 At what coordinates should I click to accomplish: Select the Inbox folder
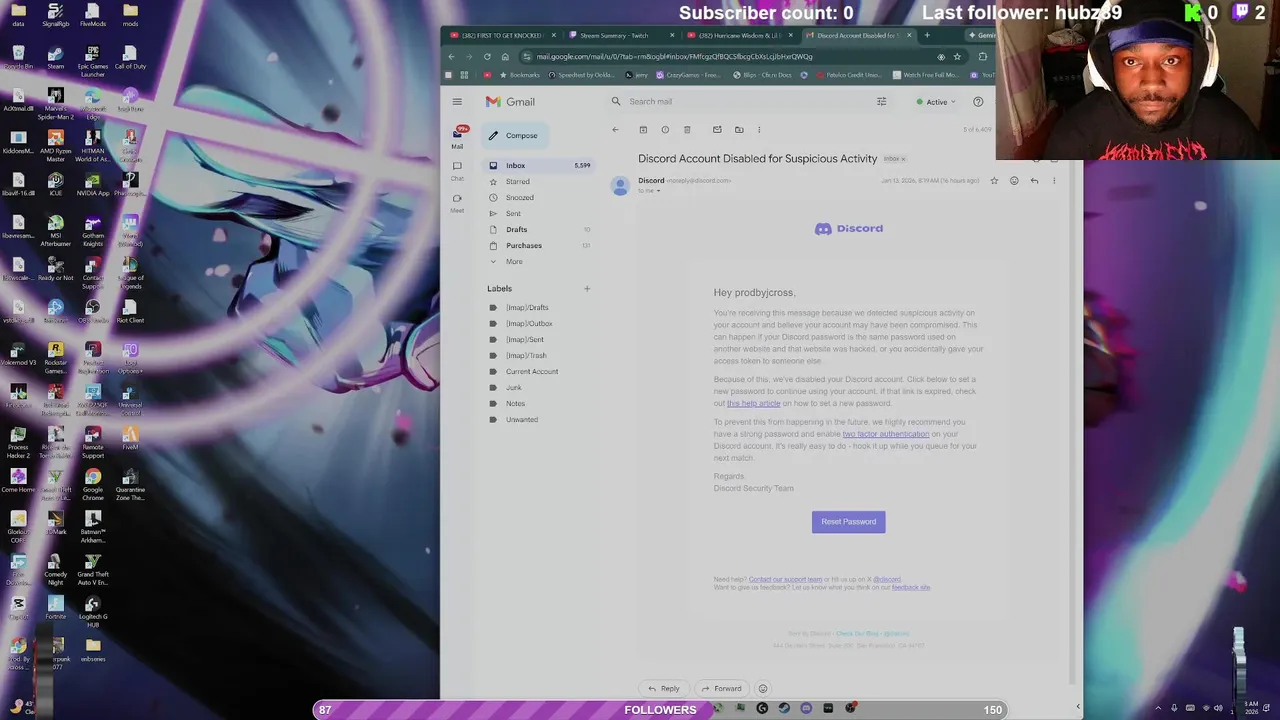click(x=538, y=165)
